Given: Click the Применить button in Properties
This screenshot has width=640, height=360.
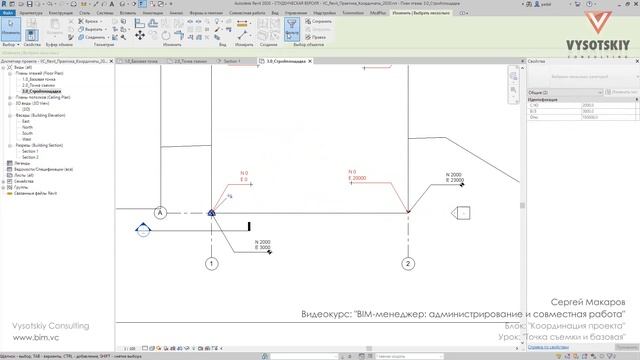Looking at the screenshot, I should [x=627, y=347].
